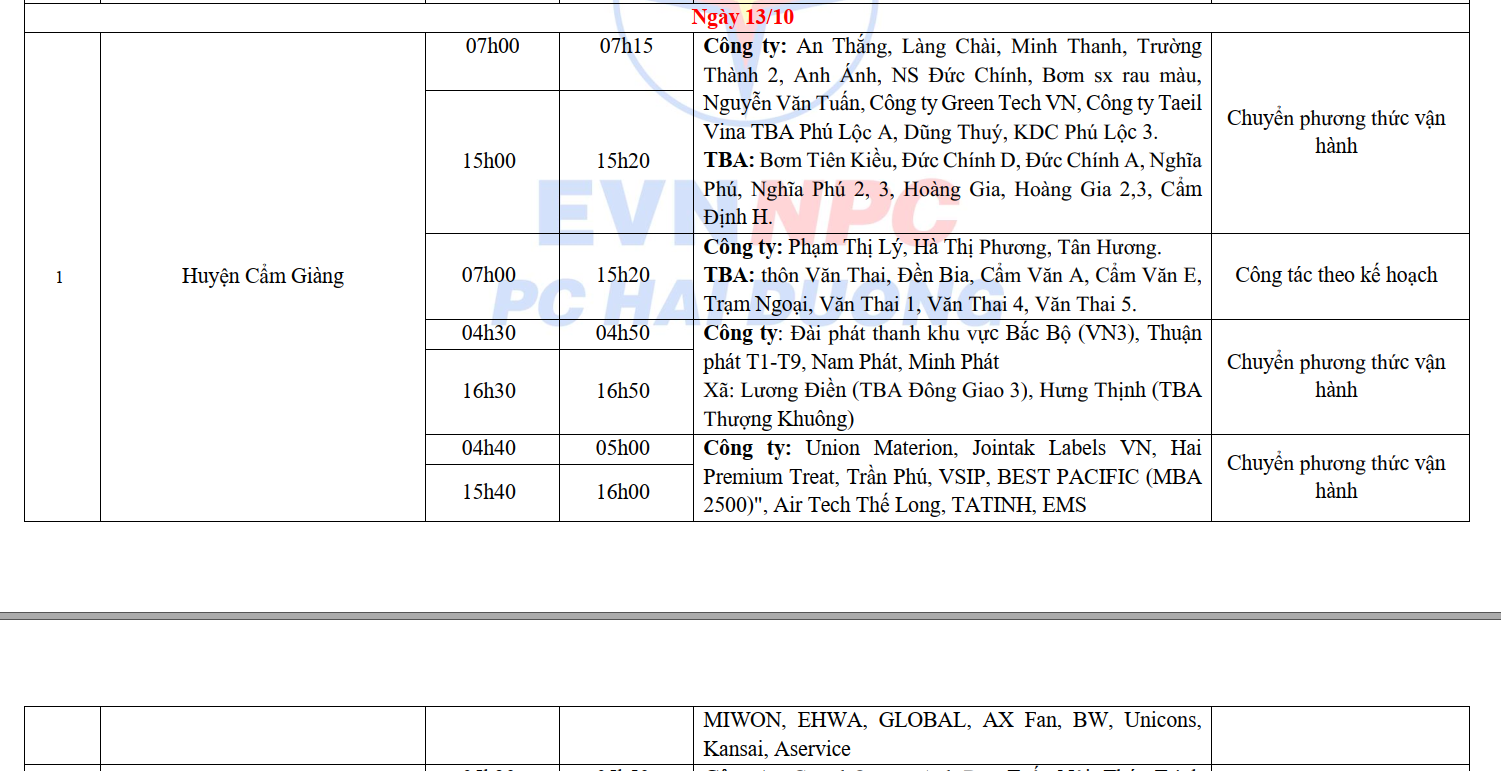Select the text "Kansai"
The height and width of the screenshot is (771, 1501).
(733, 749)
